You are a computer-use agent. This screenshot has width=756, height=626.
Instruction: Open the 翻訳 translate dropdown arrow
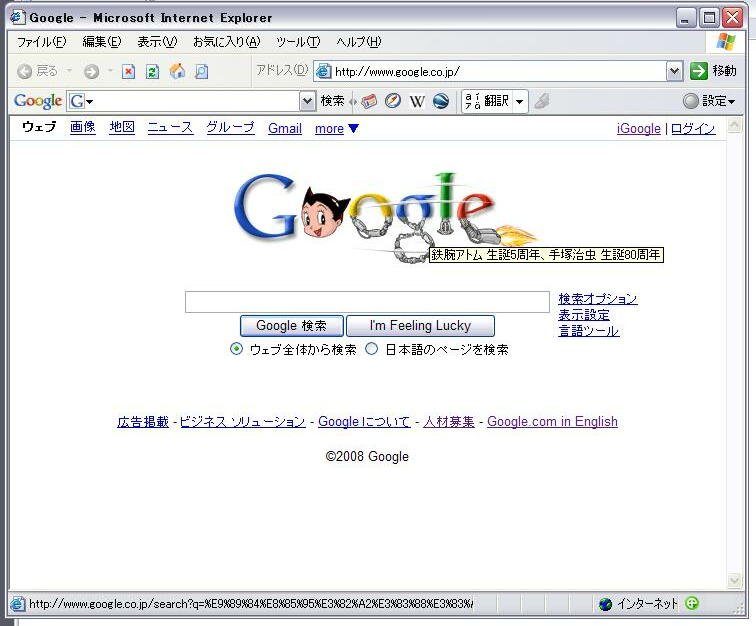(x=519, y=101)
